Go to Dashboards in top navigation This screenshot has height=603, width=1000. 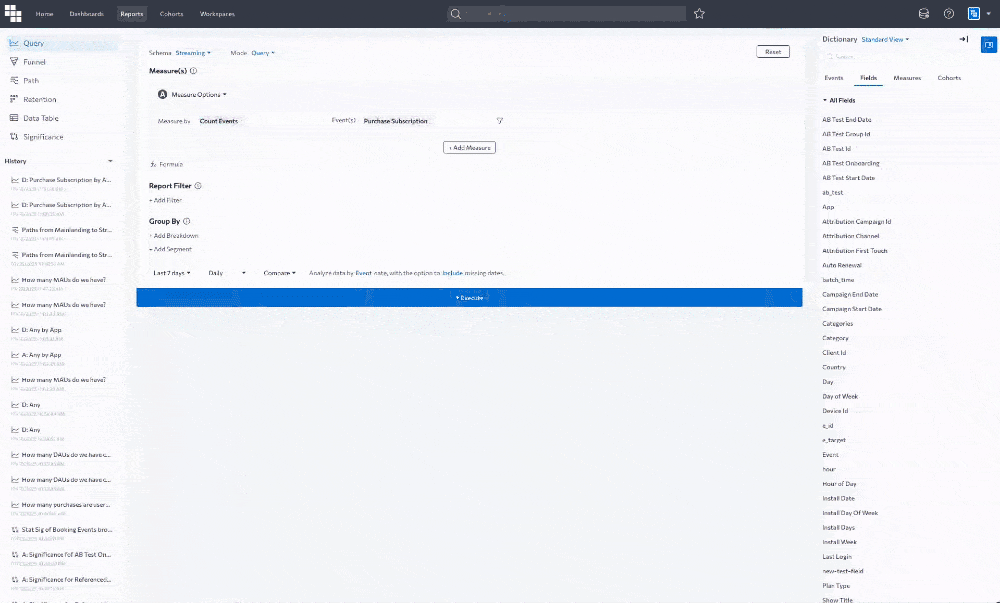click(x=86, y=13)
